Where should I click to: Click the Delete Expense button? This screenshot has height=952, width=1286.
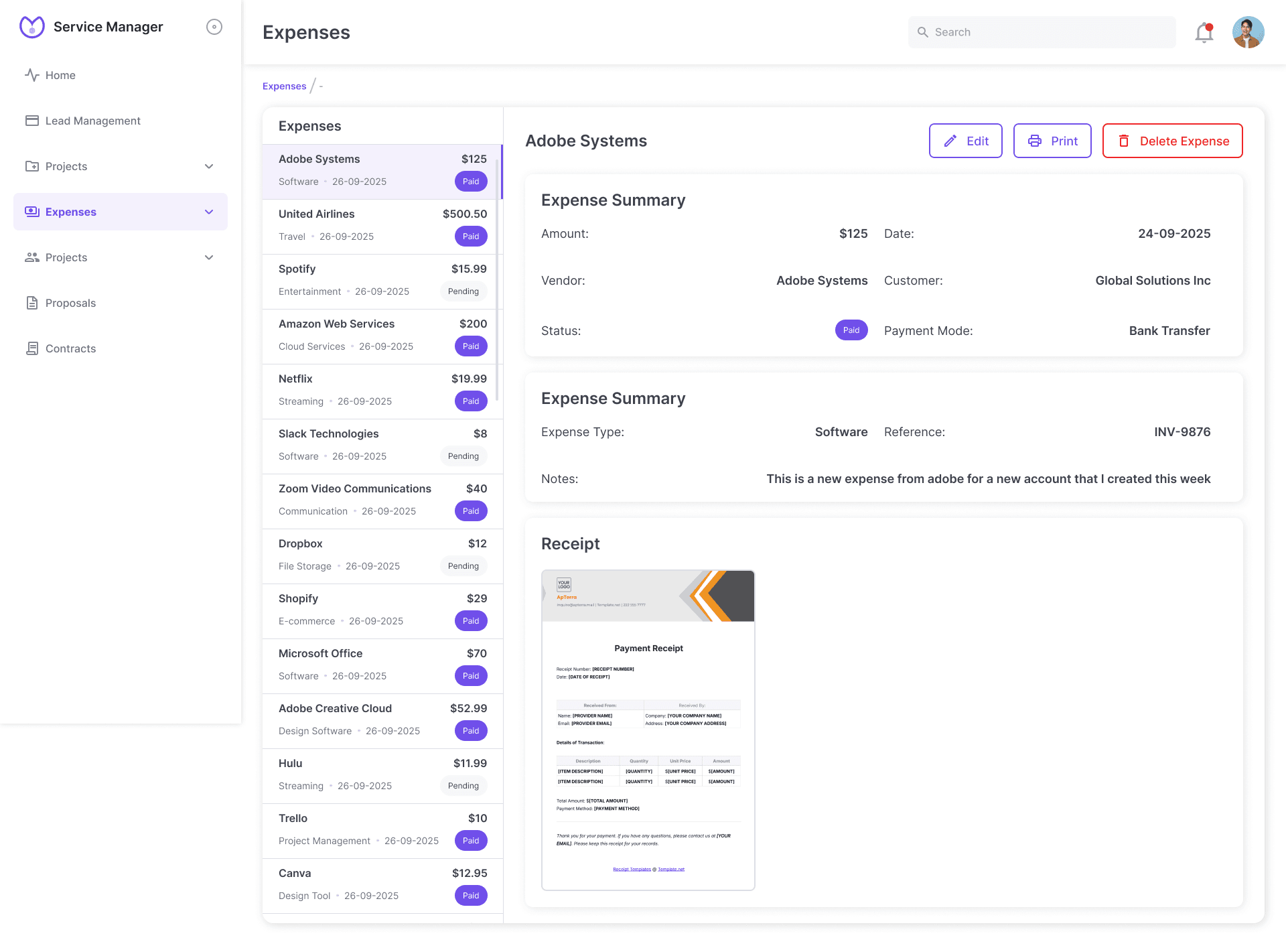1172,141
